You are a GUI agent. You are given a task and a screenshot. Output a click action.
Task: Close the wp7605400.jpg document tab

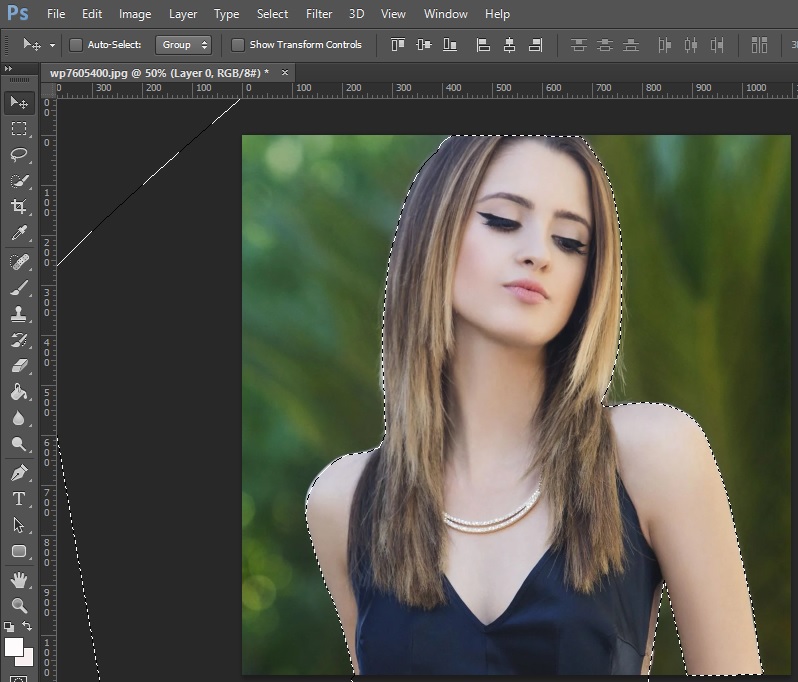pos(285,73)
